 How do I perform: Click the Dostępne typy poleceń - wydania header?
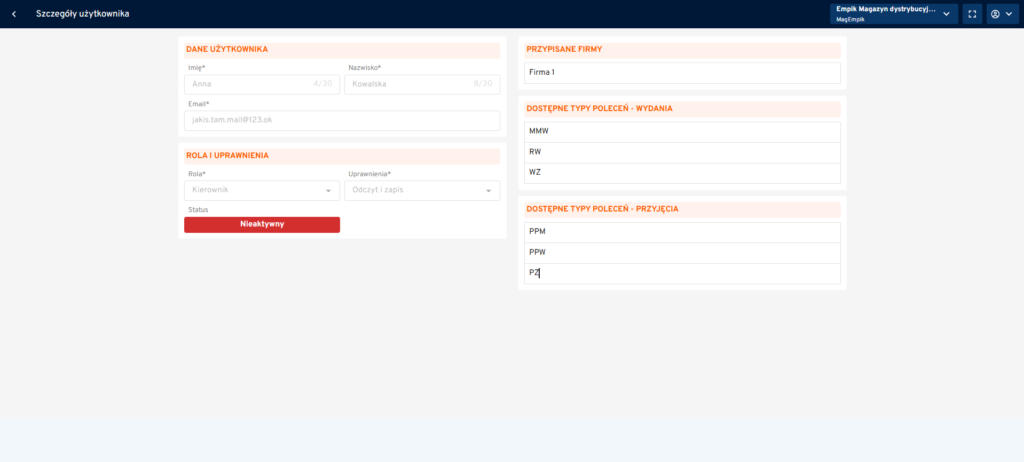(599, 108)
